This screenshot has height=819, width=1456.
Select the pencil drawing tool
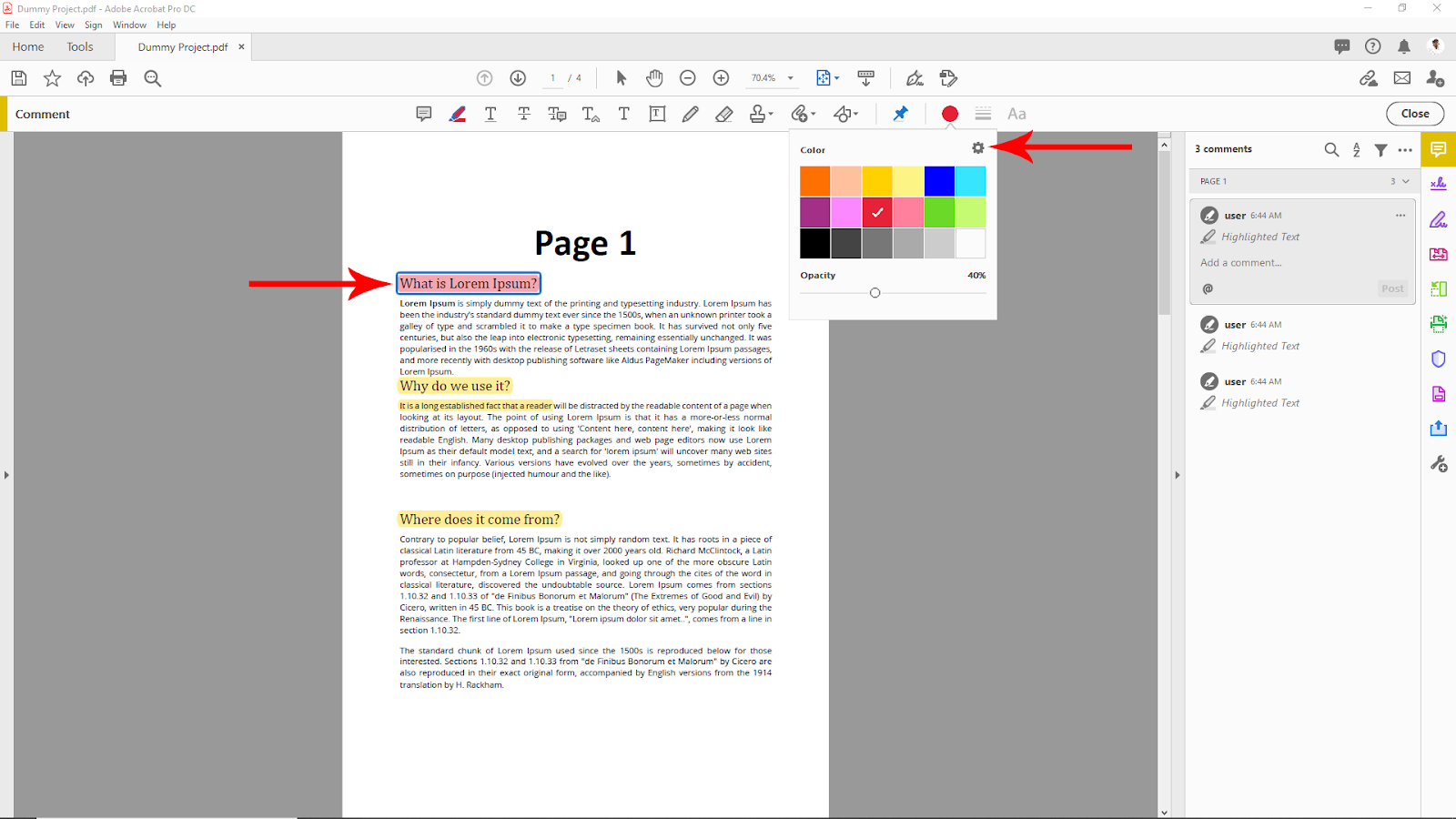pyautogui.click(x=691, y=114)
